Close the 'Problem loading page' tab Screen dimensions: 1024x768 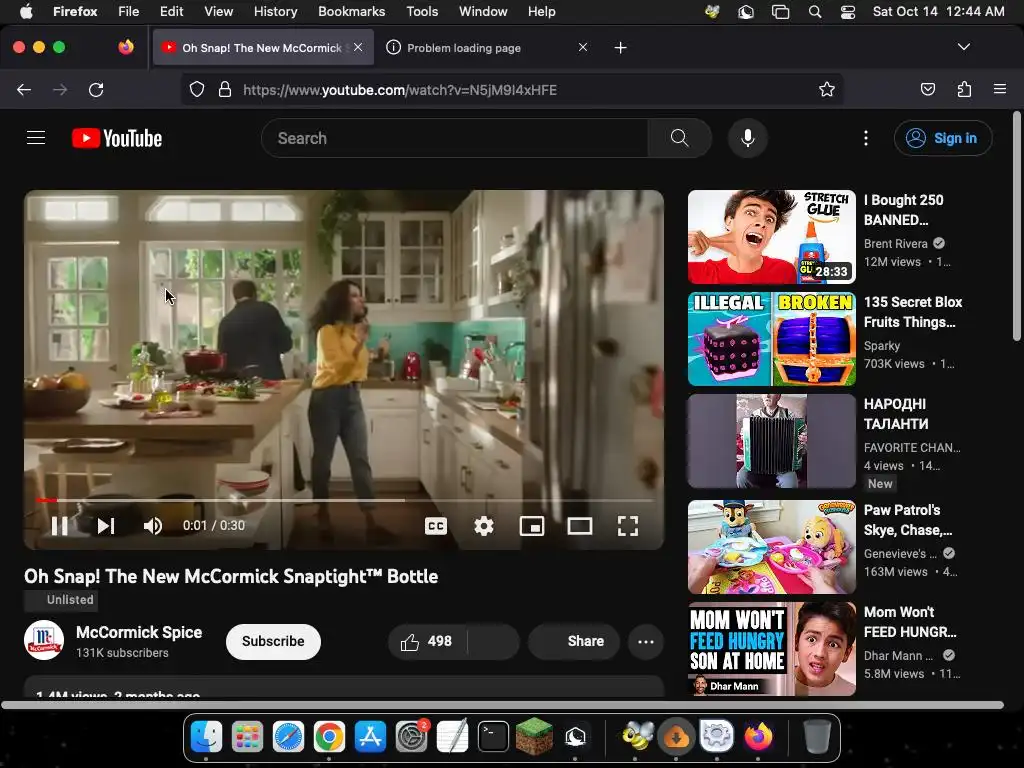click(x=583, y=47)
